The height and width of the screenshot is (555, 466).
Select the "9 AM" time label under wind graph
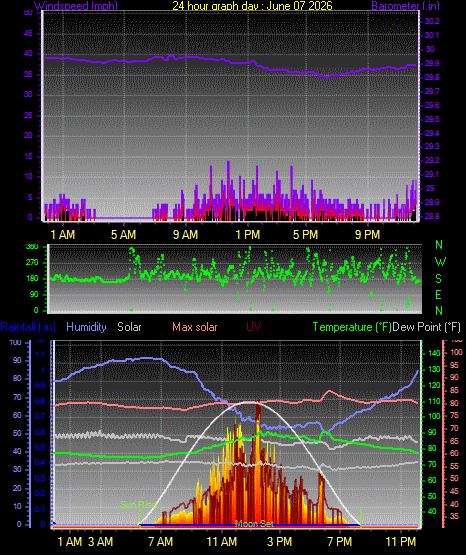click(185, 235)
